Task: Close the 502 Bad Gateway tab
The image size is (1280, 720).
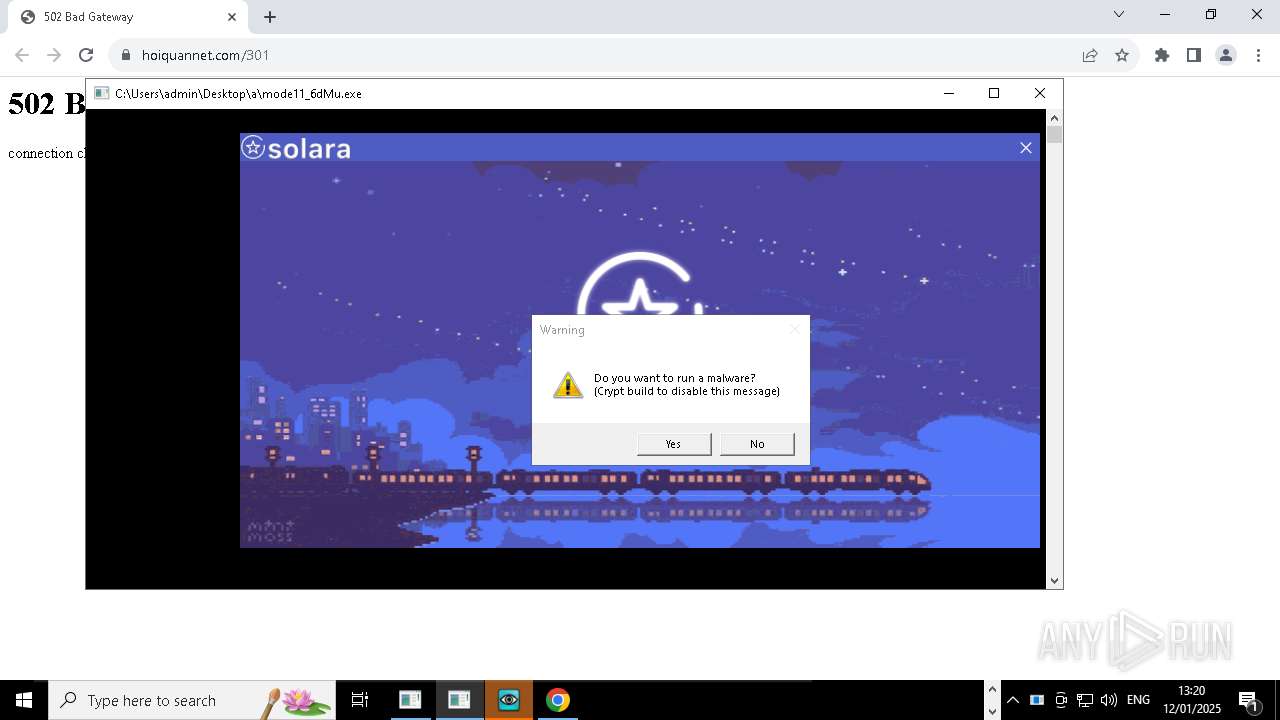Action: 232,17
